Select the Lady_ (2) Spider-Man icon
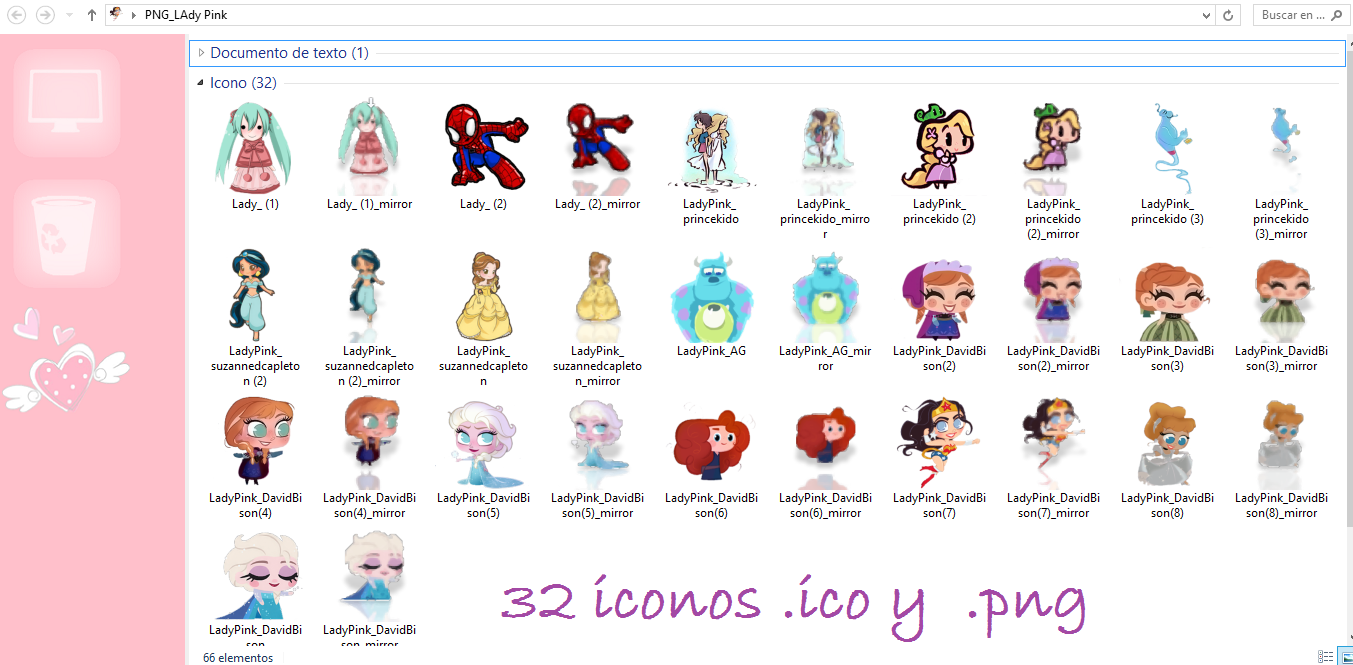Screen dimensions: 1353x665 coord(484,148)
